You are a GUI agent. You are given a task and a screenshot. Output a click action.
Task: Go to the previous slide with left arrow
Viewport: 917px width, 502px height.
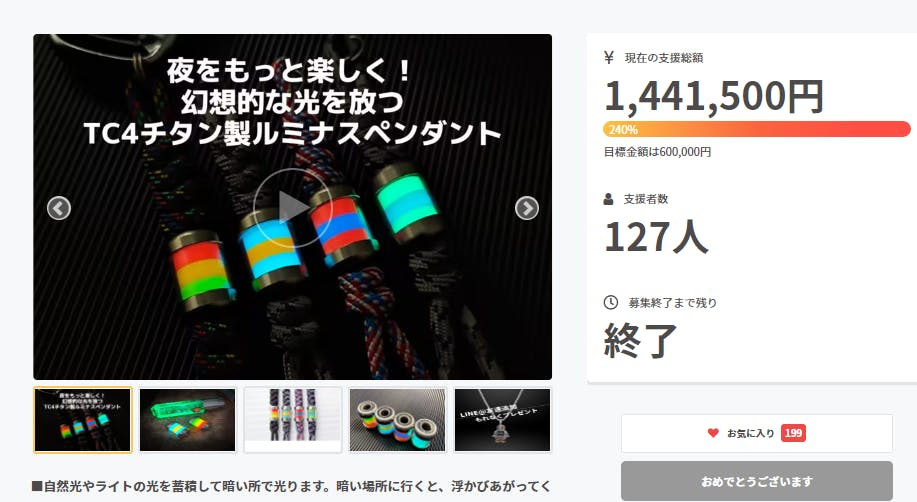point(59,208)
